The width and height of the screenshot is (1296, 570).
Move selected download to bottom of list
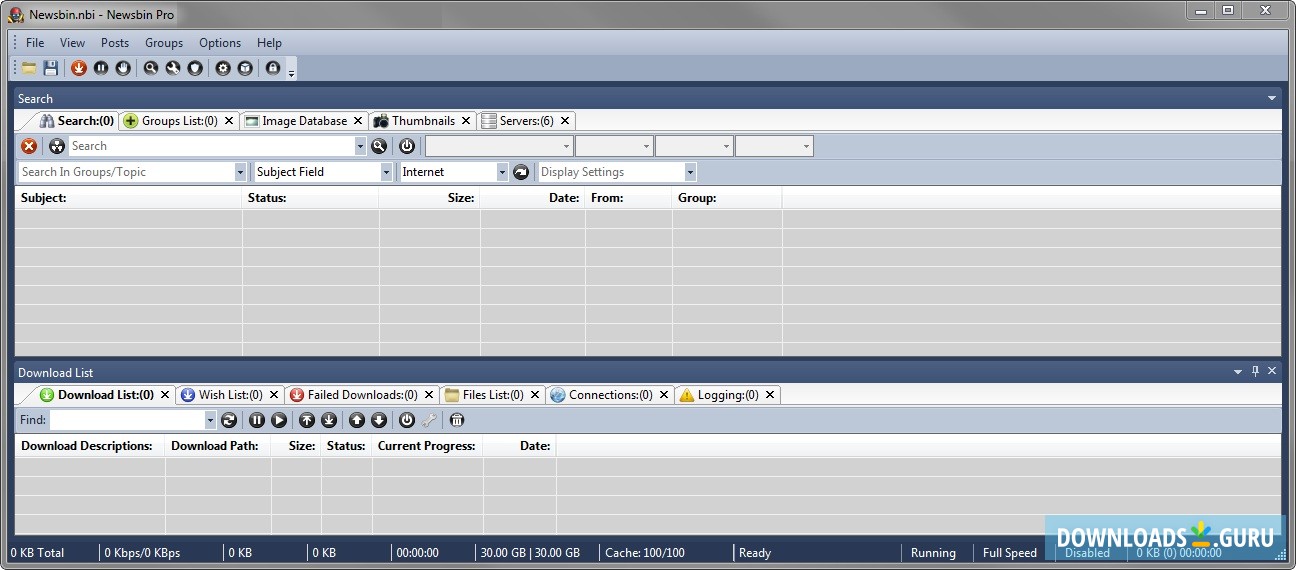[329, 420]
